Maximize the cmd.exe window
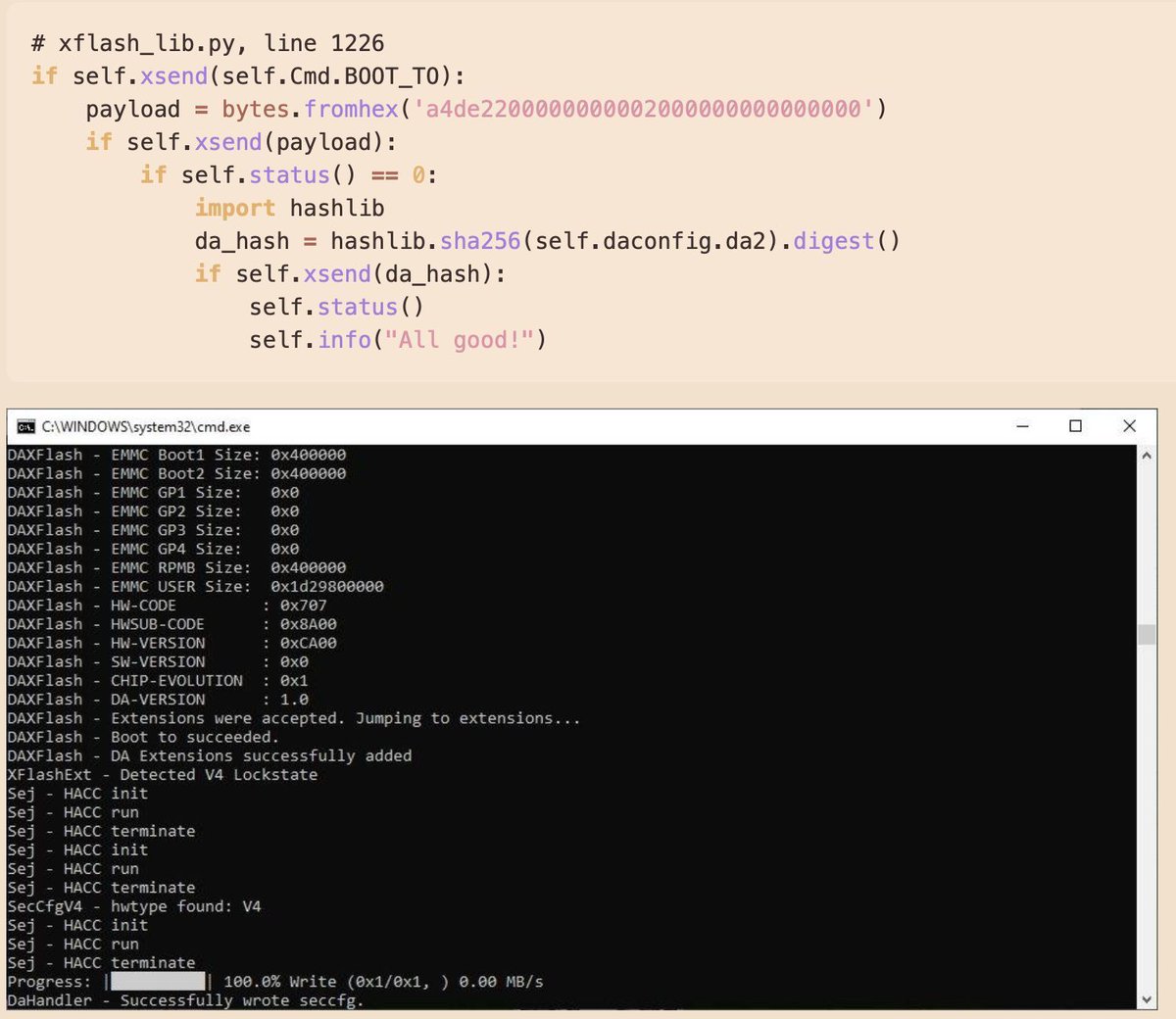This screenshot has width=1176, height=1019. click(x=1075, y=426)
